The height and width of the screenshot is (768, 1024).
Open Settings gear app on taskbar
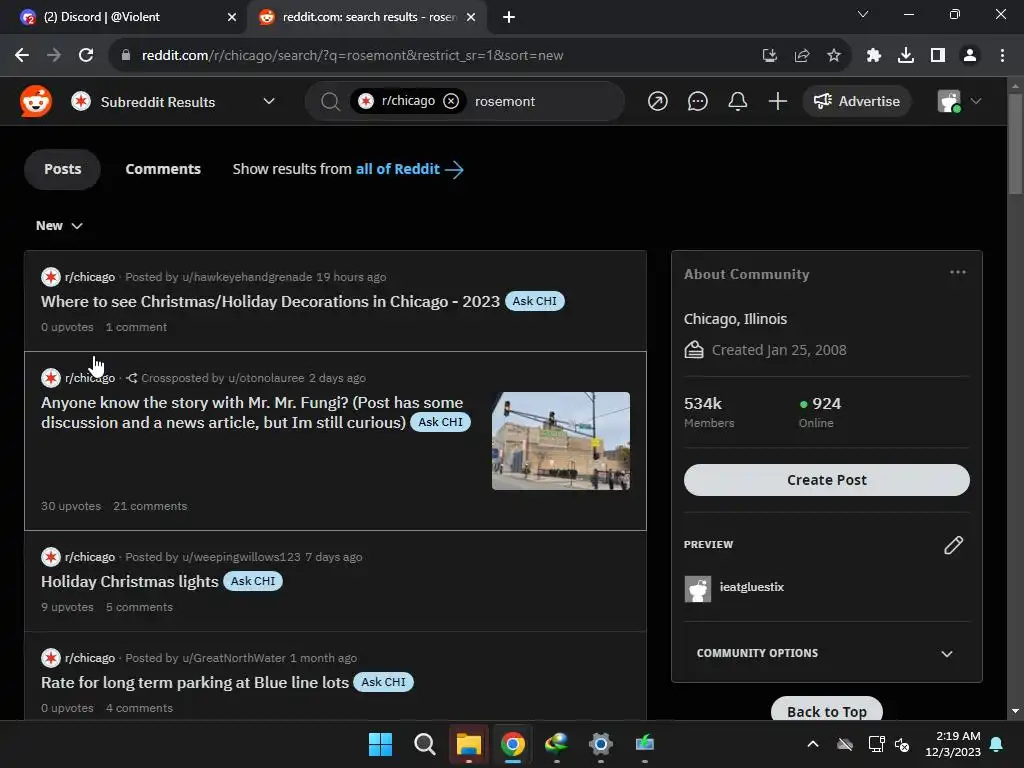(600, 744)
